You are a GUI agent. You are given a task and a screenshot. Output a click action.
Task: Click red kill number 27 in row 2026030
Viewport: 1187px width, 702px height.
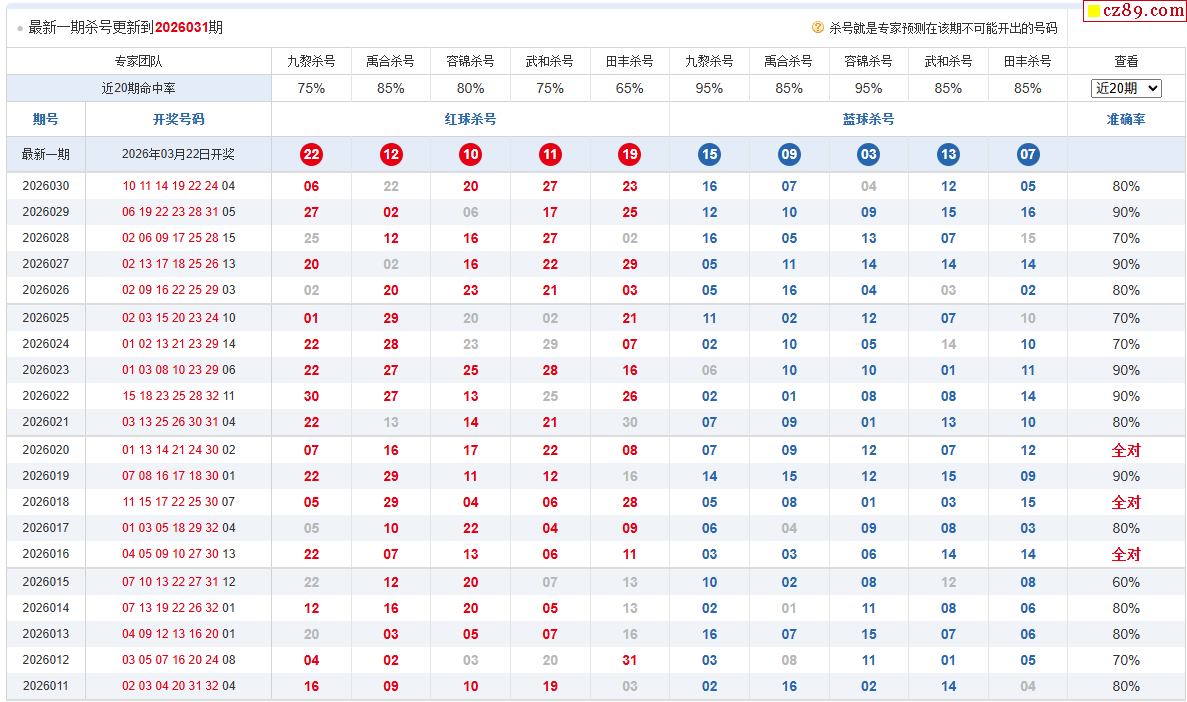[x=550, y=186]
